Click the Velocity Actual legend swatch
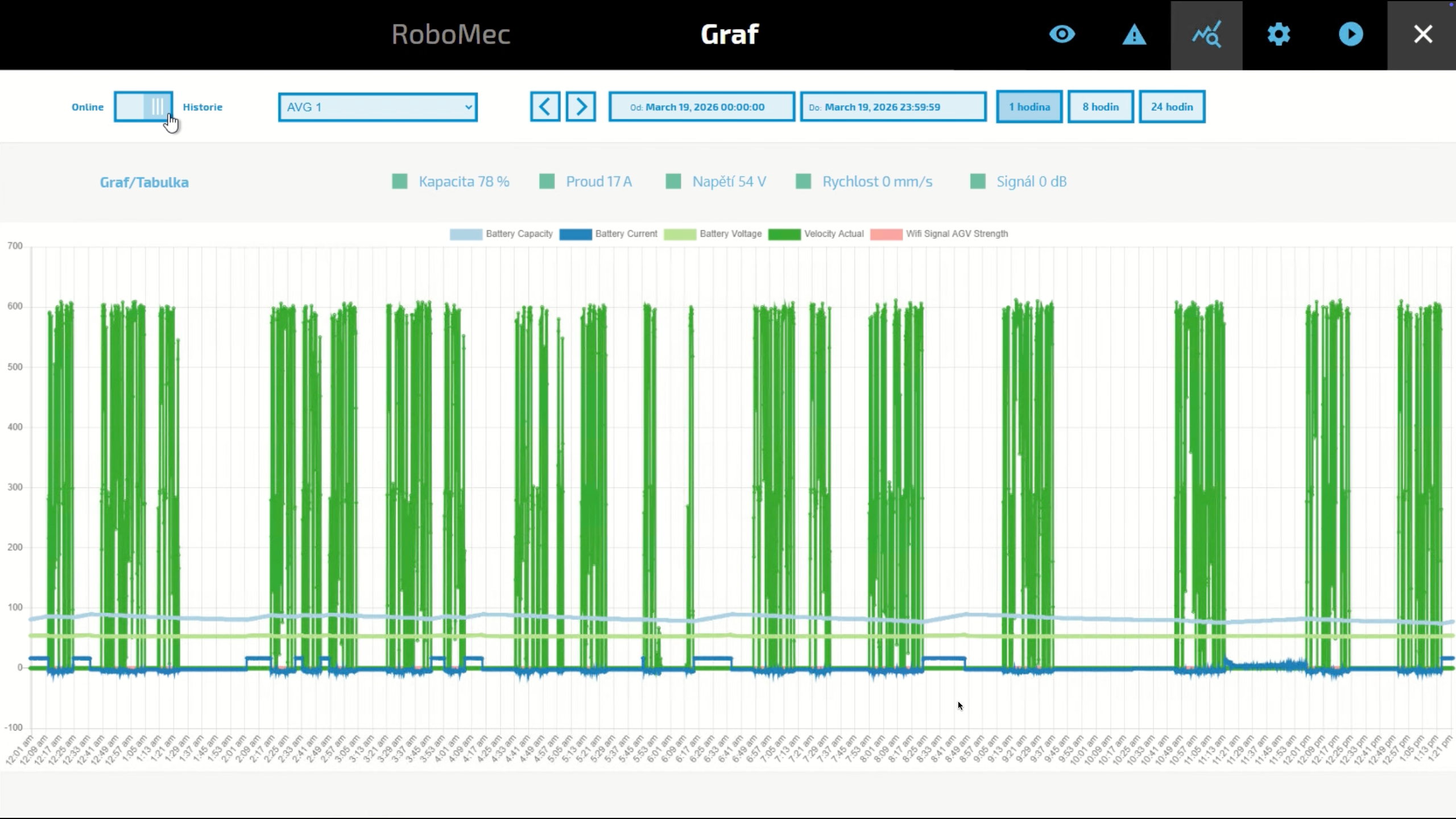This screenshot has height=819, width=1456. (784, 234)
